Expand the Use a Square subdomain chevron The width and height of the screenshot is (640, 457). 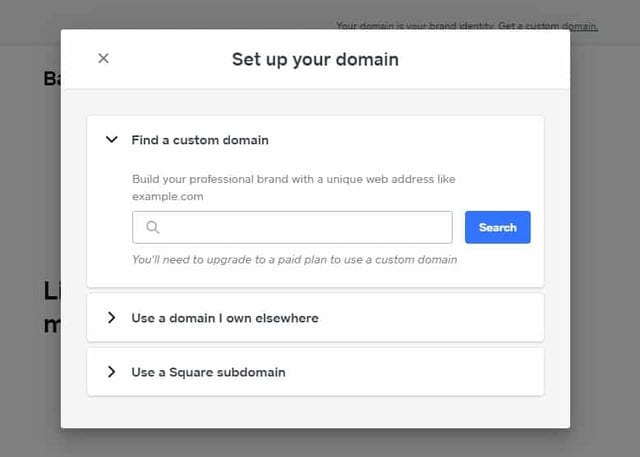tap(111, 372)
